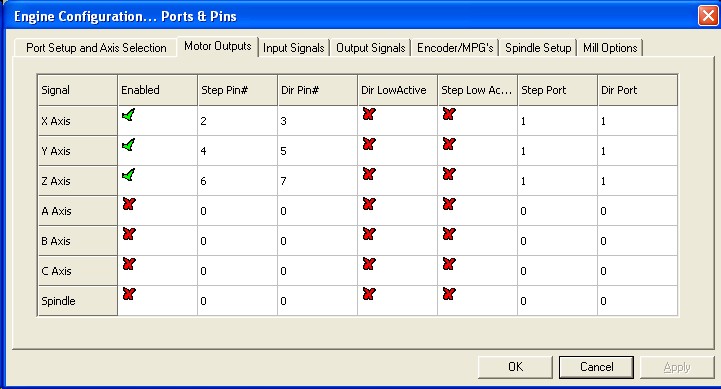Click the Cancel button

pyautogui.click(x=596, y=367)
